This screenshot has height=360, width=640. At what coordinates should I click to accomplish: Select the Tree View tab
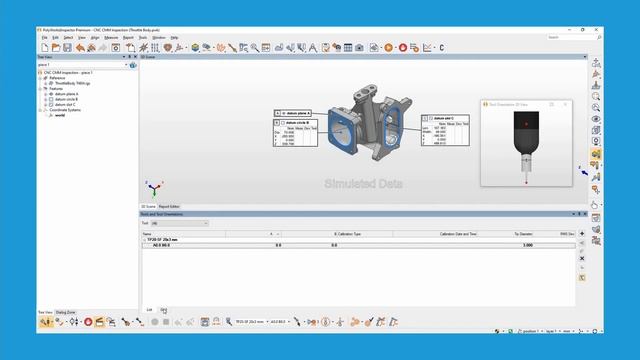coord(45,312)
